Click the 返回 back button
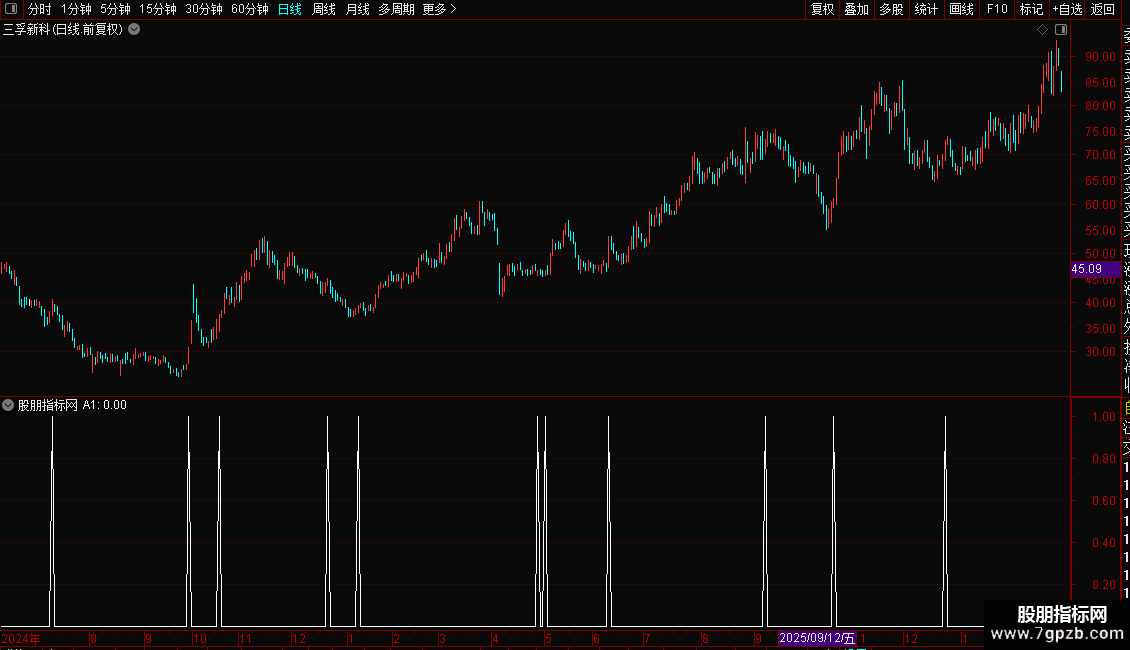Image resolution: width=1130 pixels, height=650 pixels. point(1103,9)
